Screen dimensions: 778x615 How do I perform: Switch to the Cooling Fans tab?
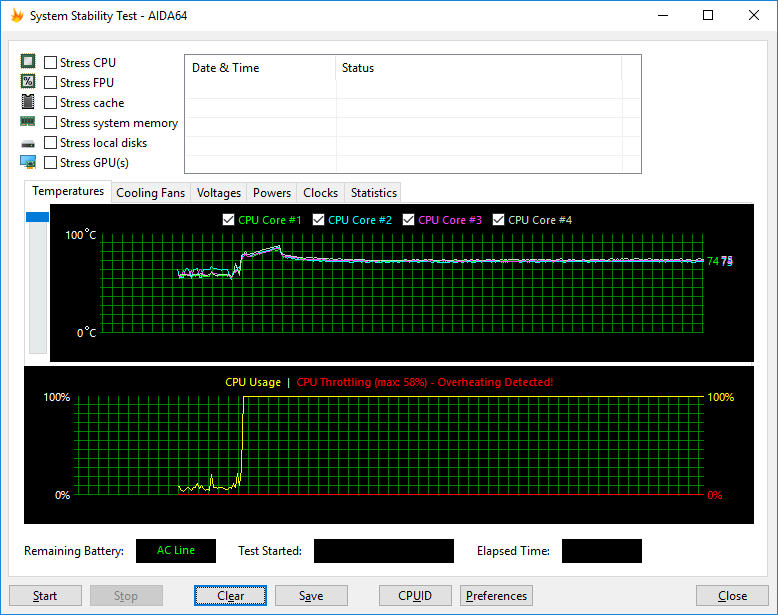coord(150,193)
